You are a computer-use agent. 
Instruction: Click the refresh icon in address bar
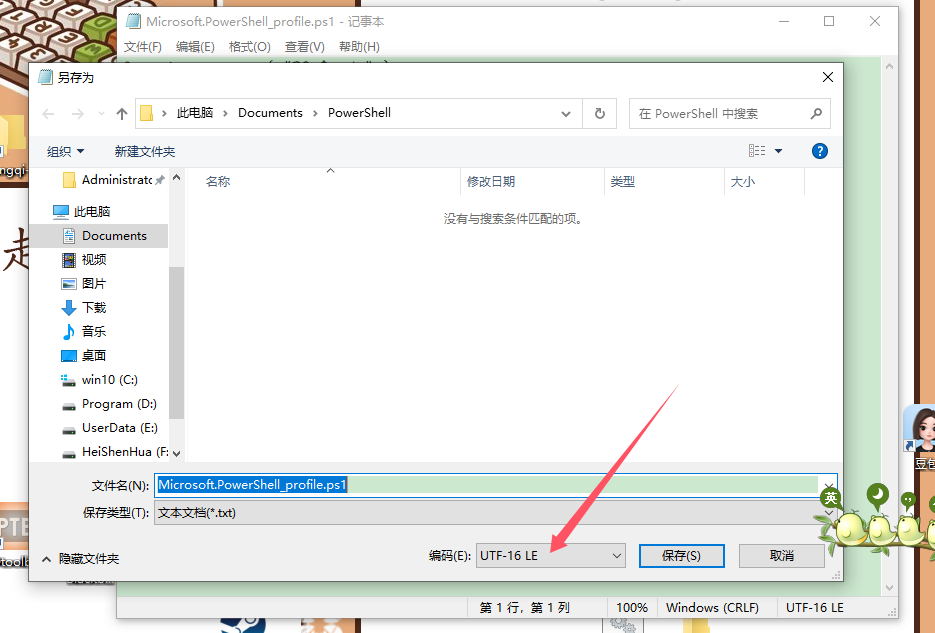599,114
